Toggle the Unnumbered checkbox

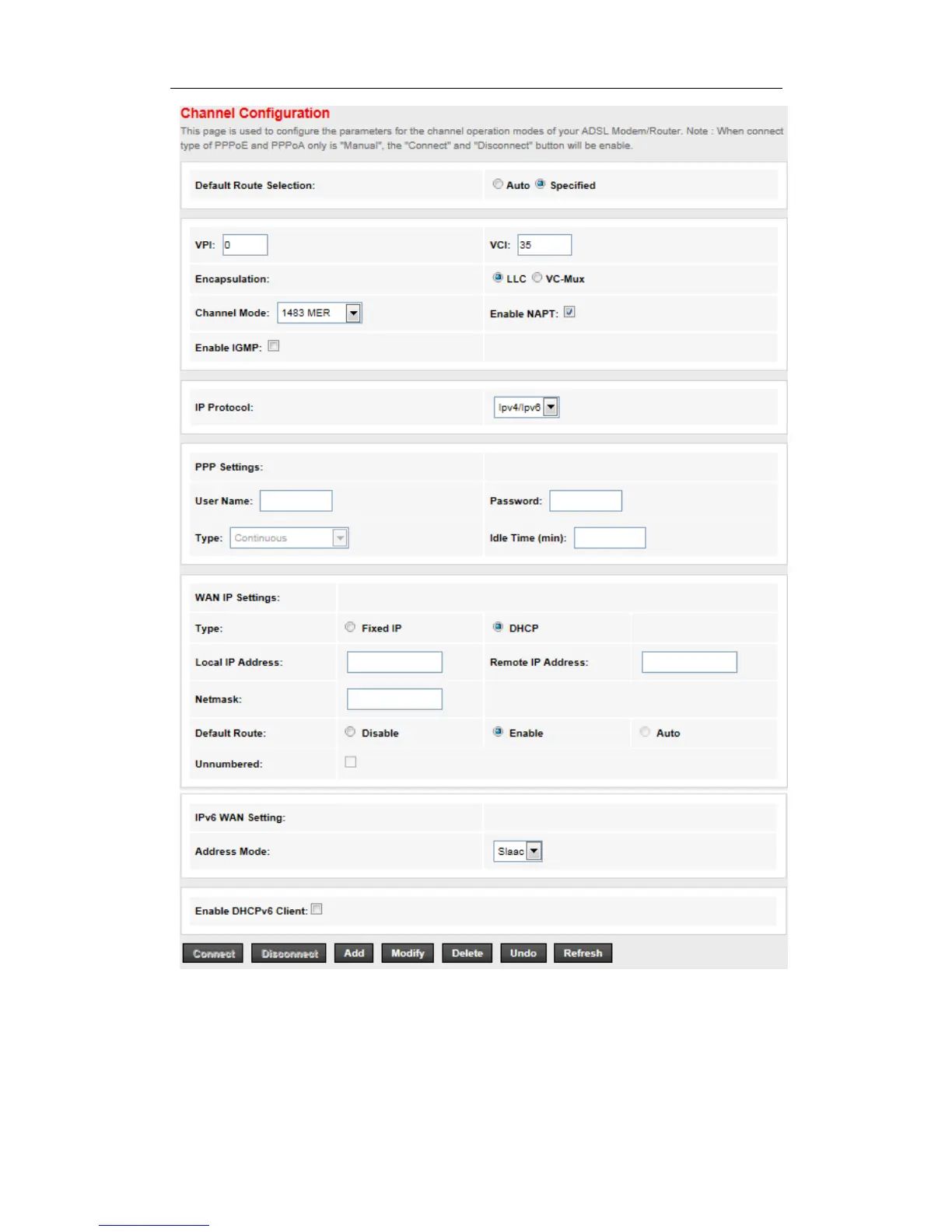pos(351,762)
